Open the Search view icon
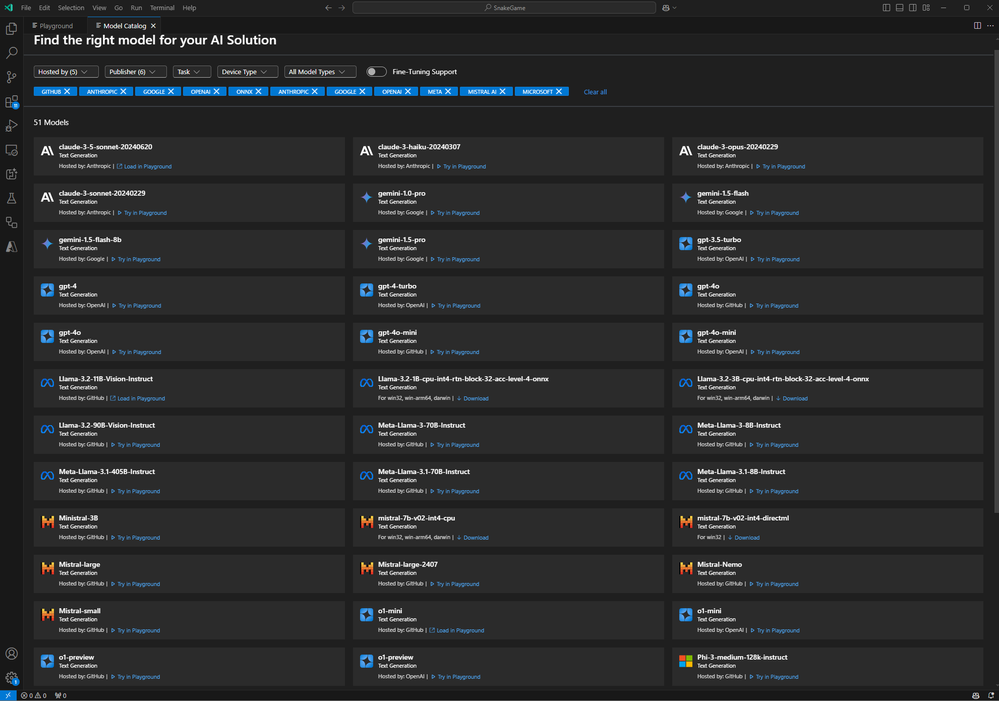Viewport: 999px width, 701px height. point(12,53)
